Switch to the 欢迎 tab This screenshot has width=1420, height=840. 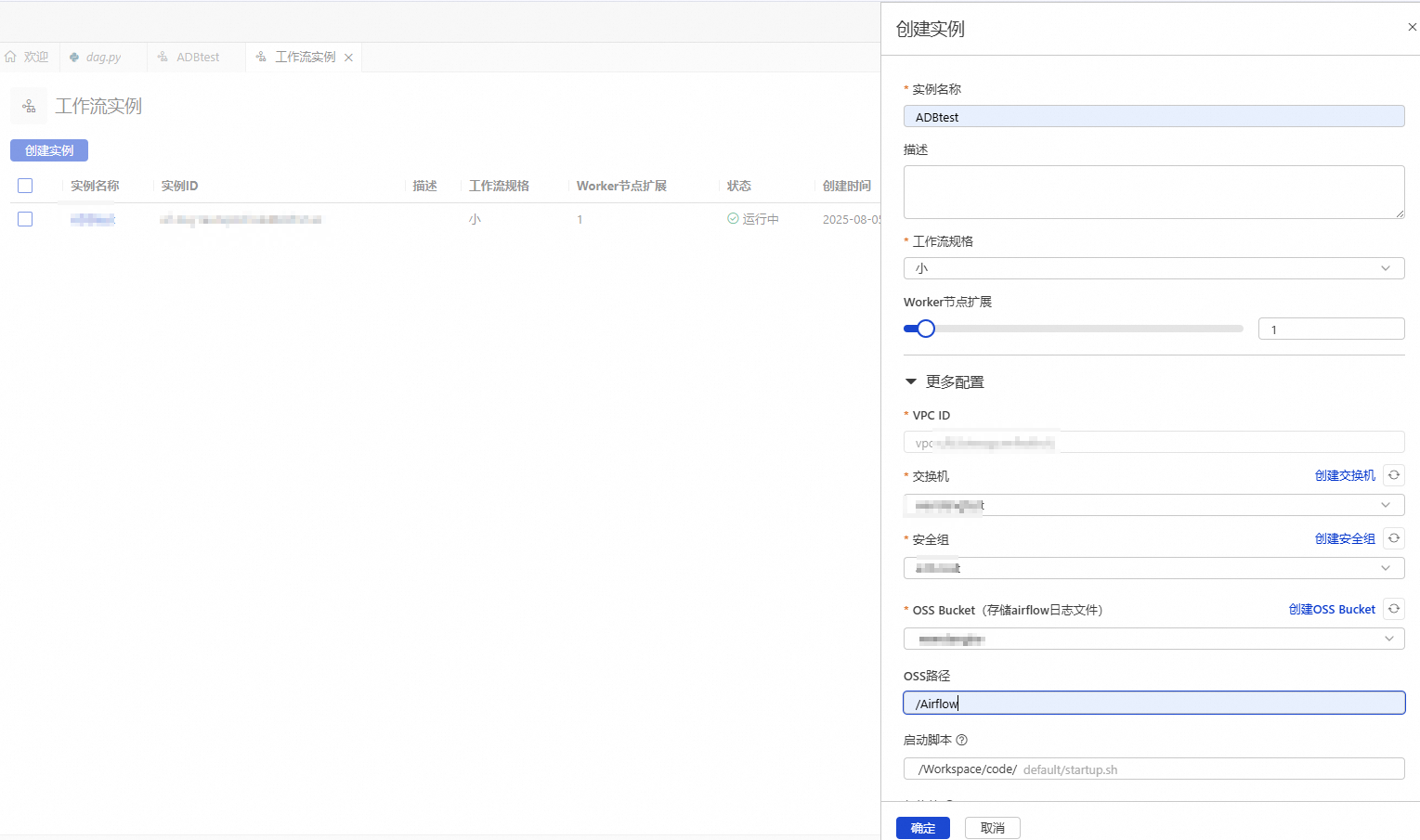click(x=28, y=57)
